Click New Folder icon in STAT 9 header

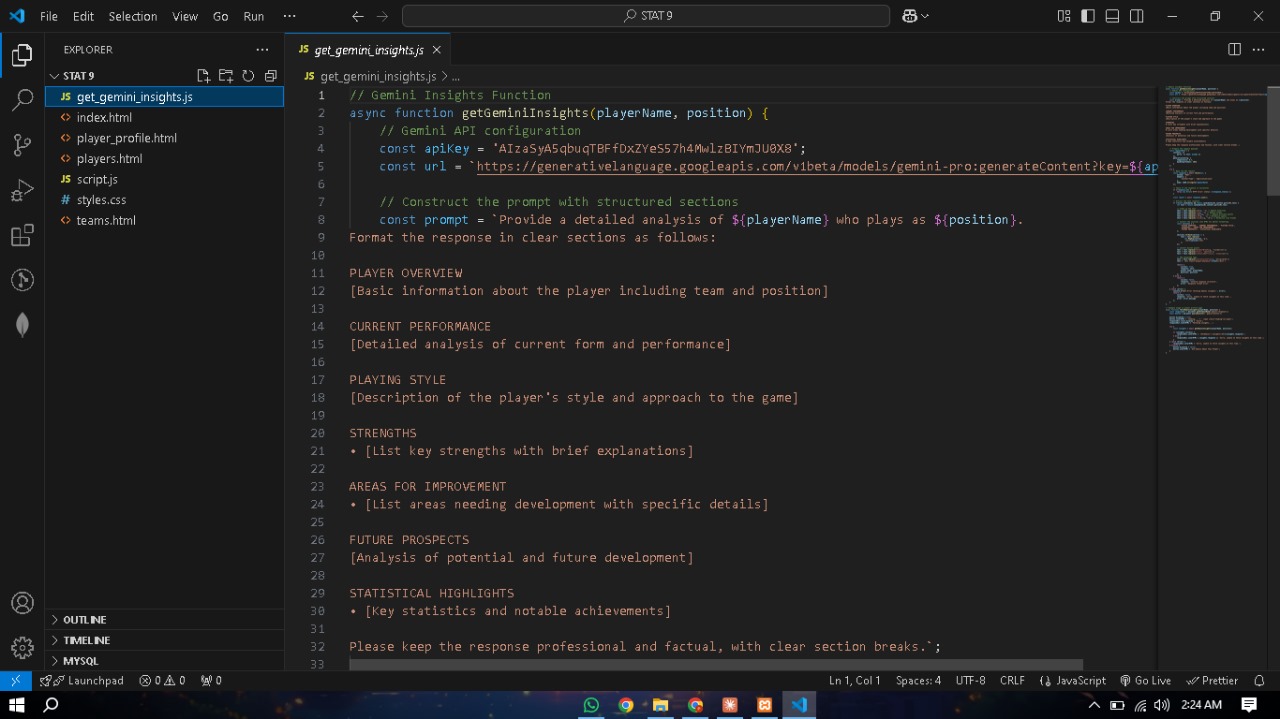coord(226,76)
